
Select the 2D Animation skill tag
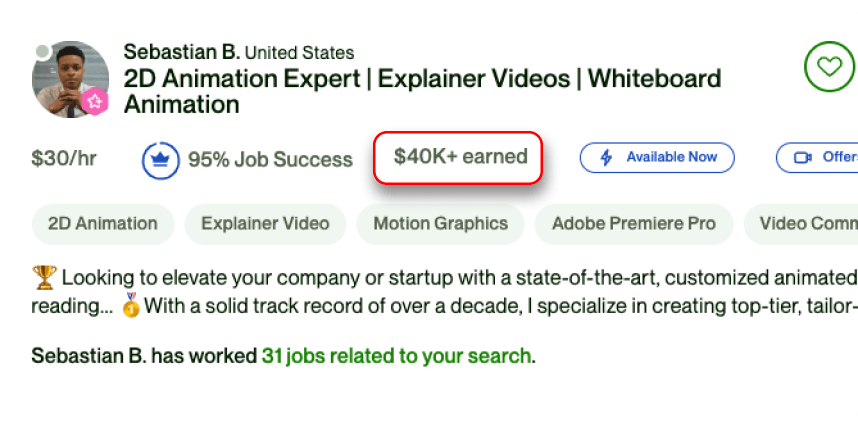click(103, 224)
